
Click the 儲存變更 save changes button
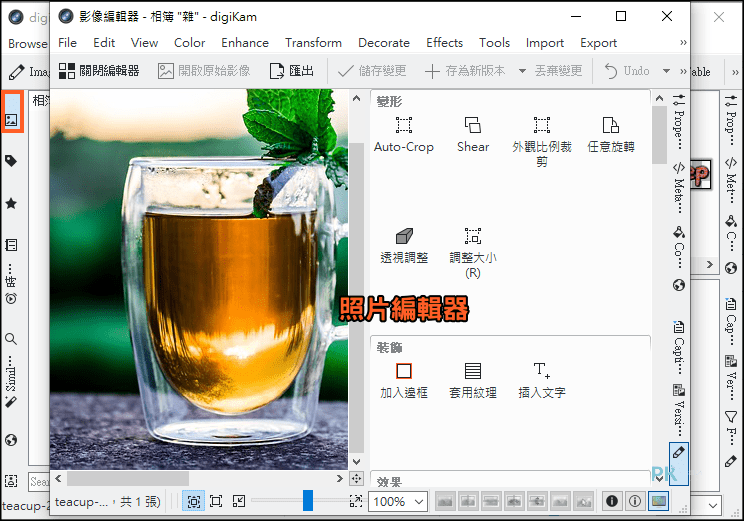click(x=372, y=71)
